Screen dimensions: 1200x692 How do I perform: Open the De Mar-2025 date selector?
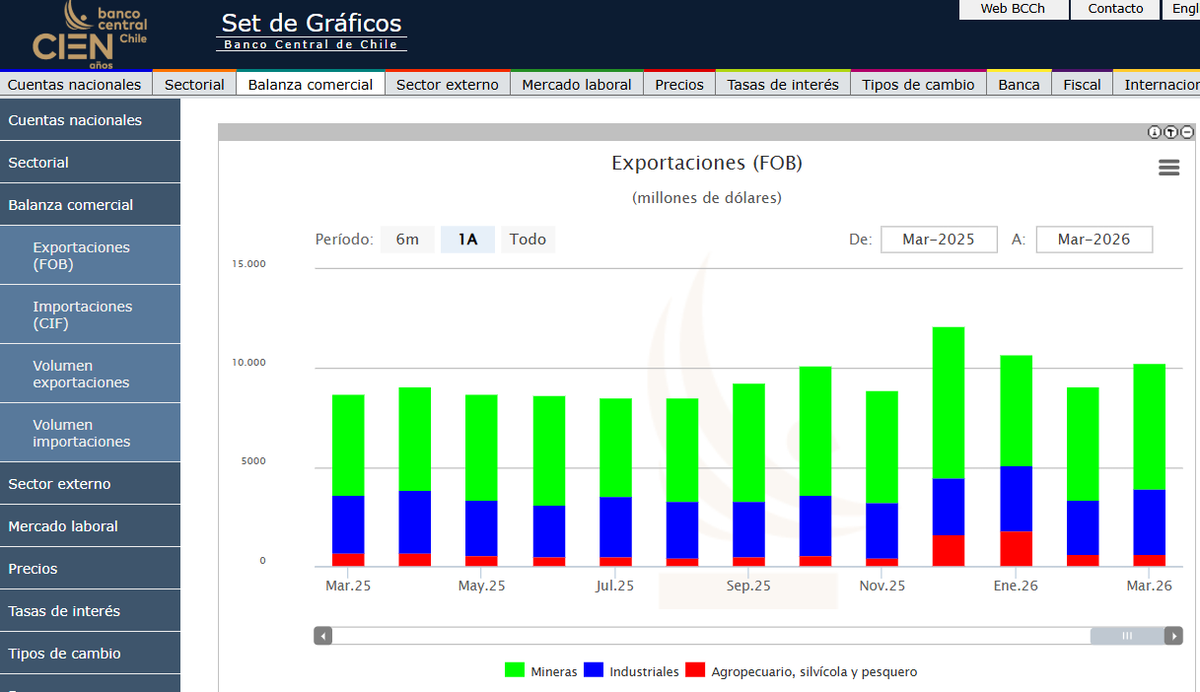coord(938,239)
